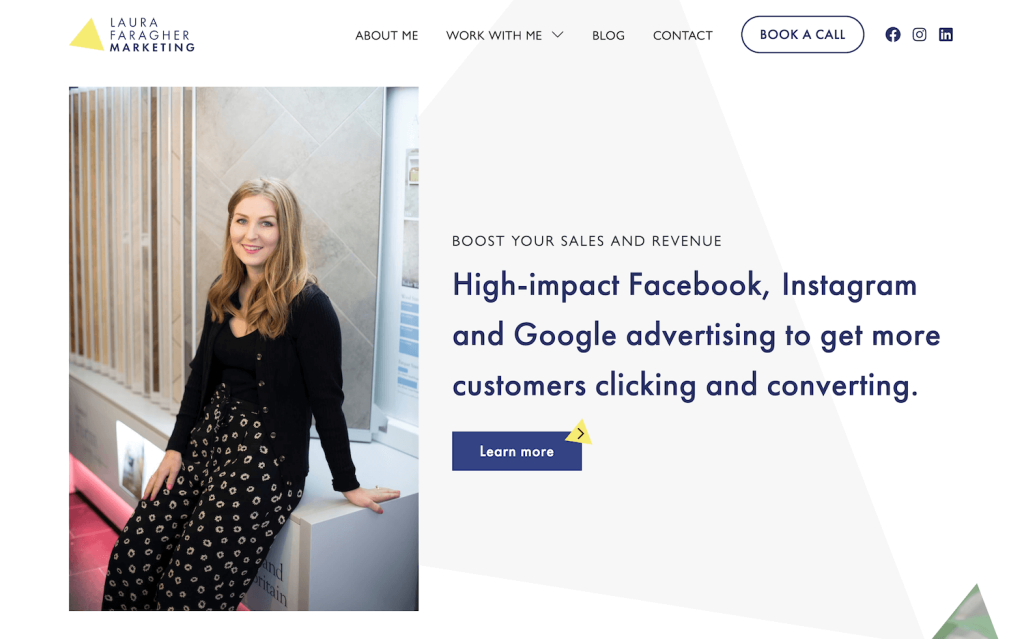Click the headline line about Google advertising
Screen dimensions: 1024x639
[696, 336]
